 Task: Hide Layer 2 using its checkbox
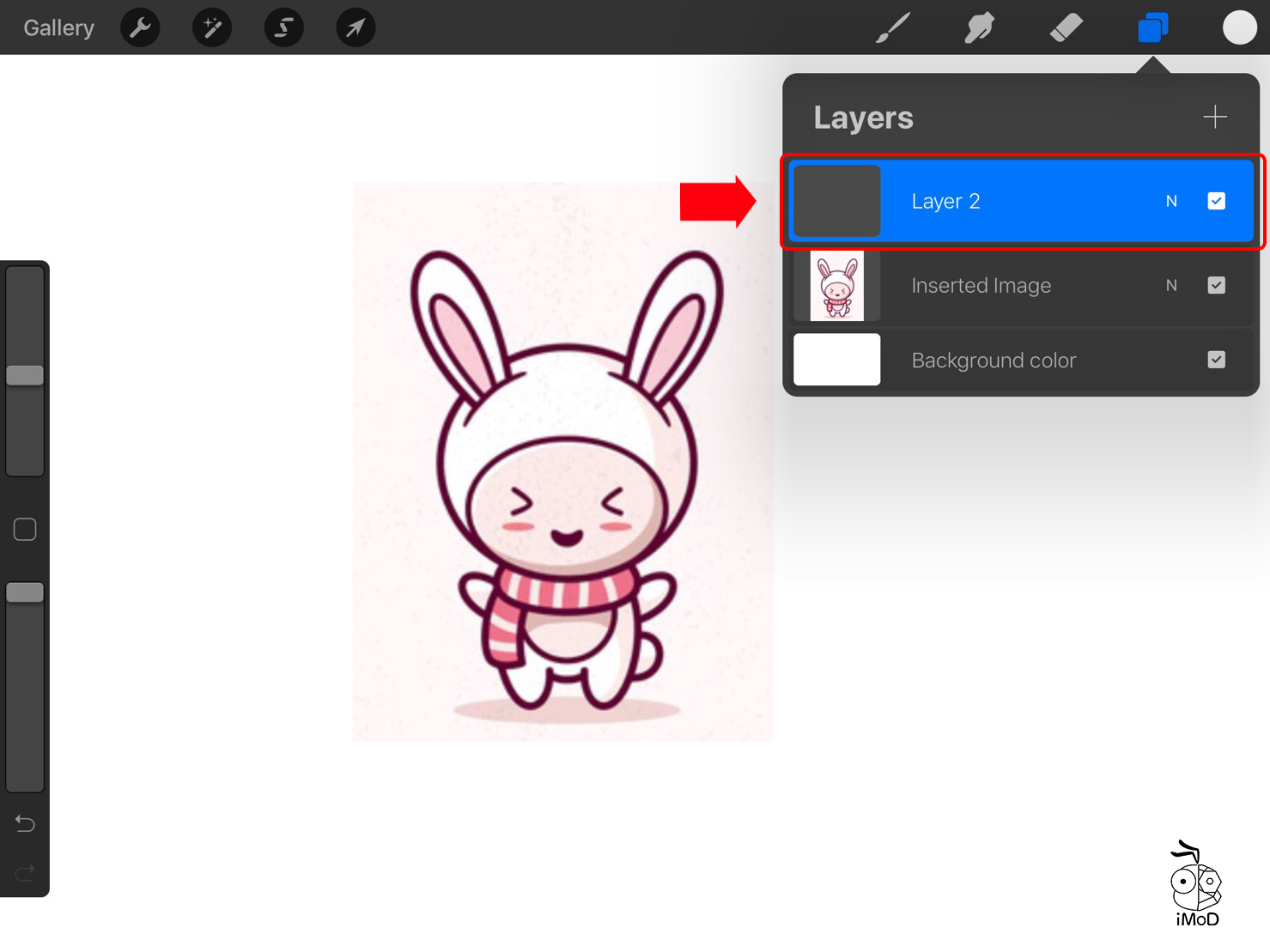tap(1216, 201)
